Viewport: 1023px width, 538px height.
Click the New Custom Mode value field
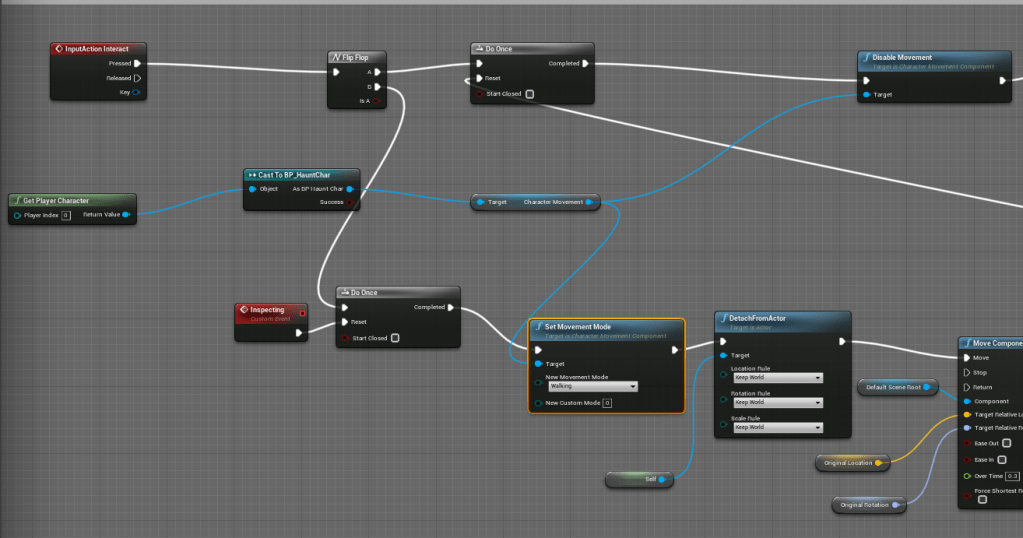[x=607, y=403]
